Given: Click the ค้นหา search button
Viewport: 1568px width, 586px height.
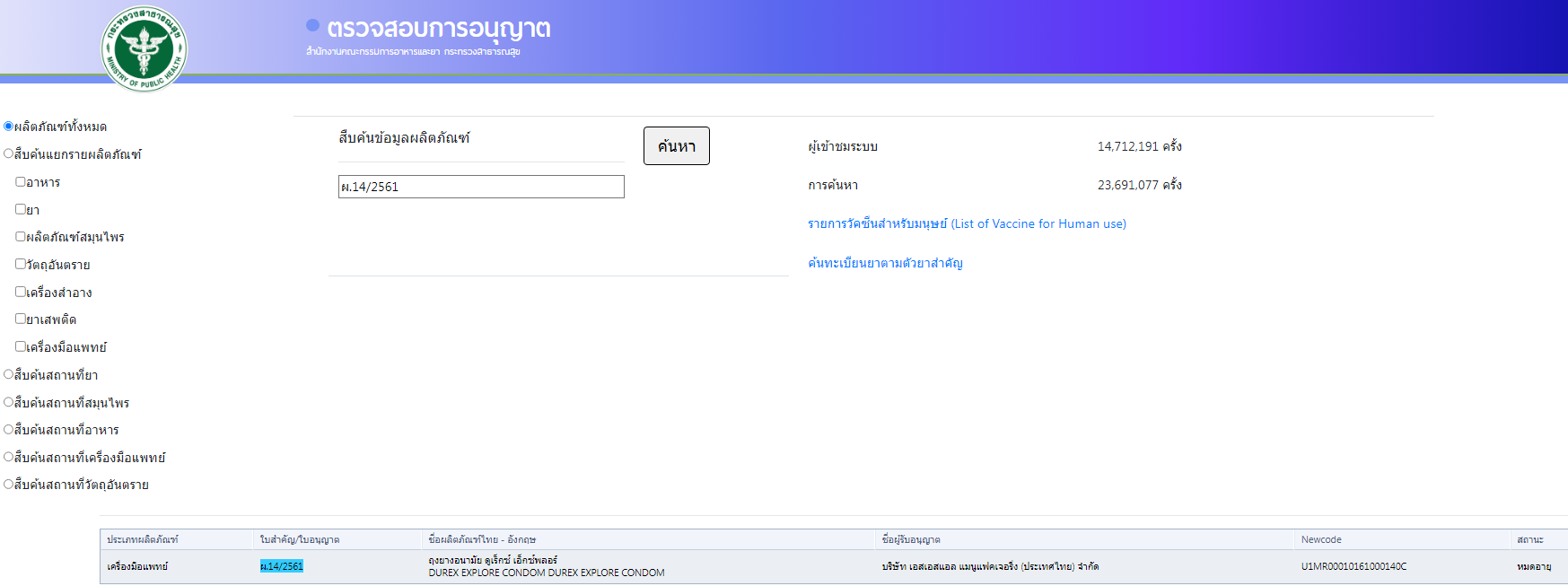Looking at the screenshot, I should [676, 146].
